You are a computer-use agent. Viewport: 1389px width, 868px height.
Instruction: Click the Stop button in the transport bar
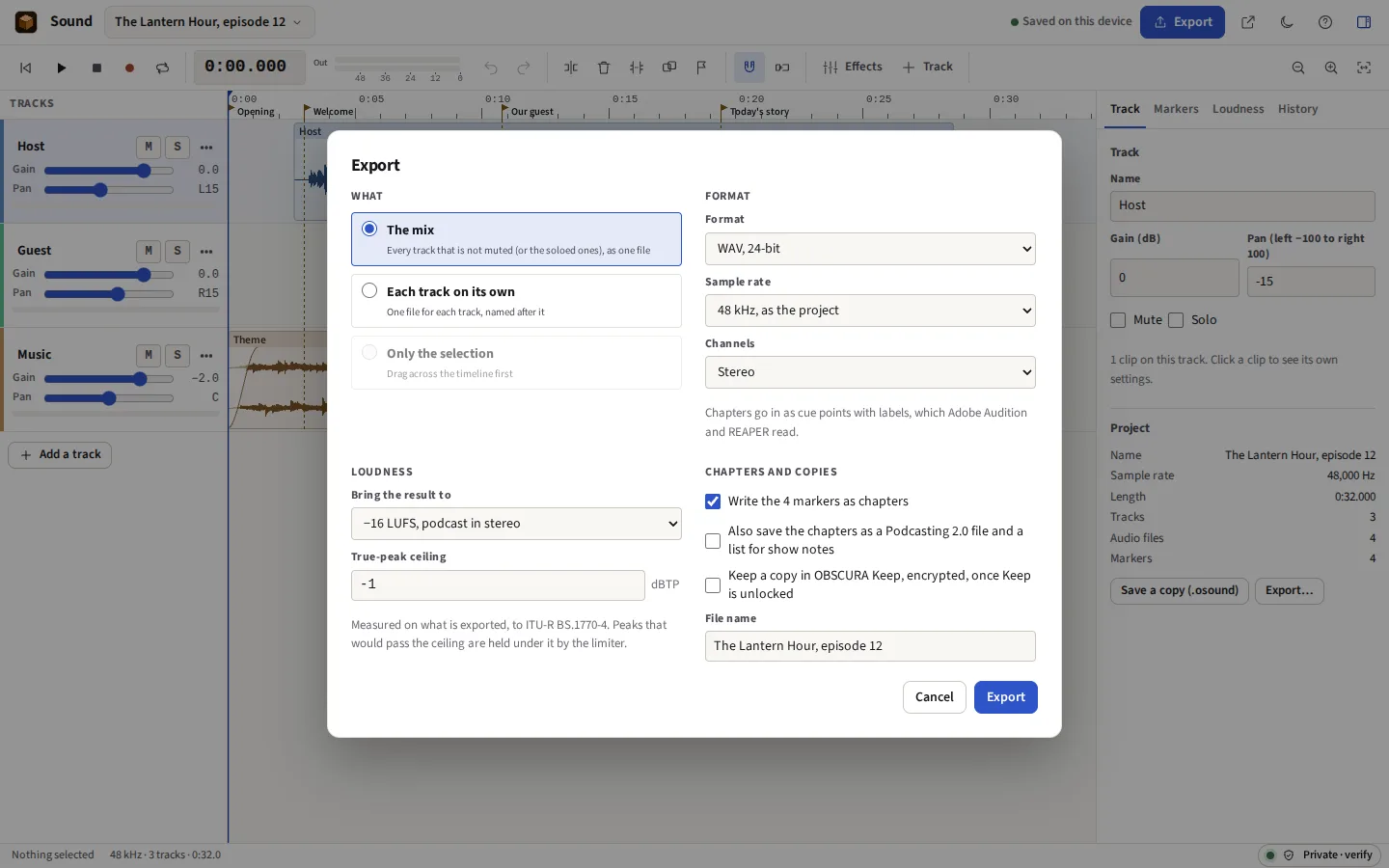[96, 68]
